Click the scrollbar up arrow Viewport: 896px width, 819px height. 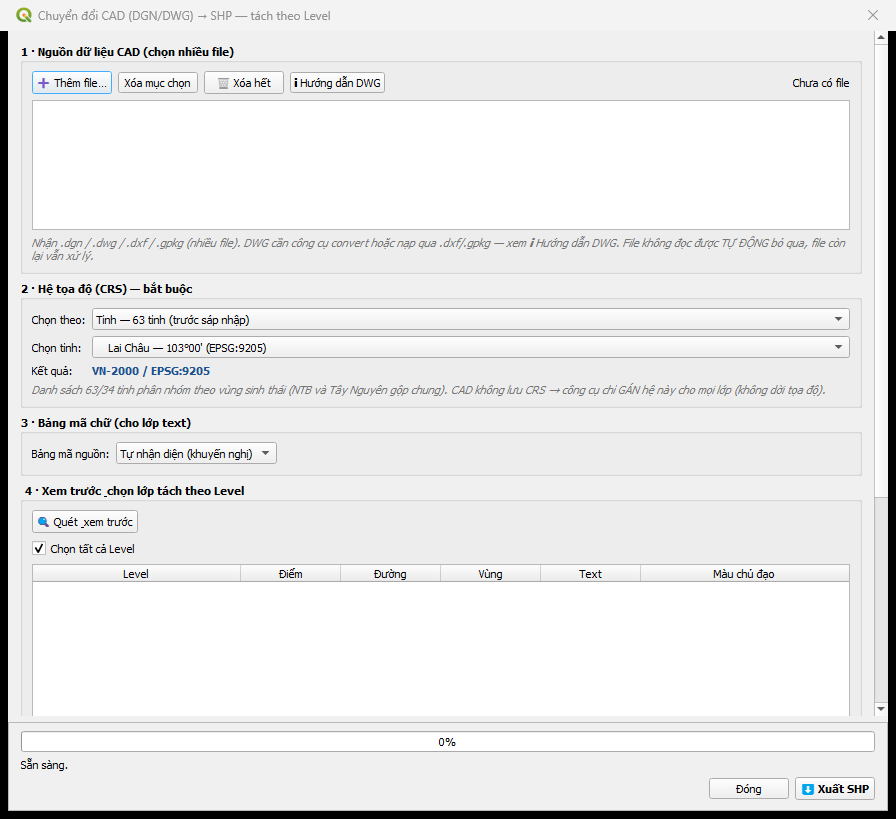tap(881, 38)
